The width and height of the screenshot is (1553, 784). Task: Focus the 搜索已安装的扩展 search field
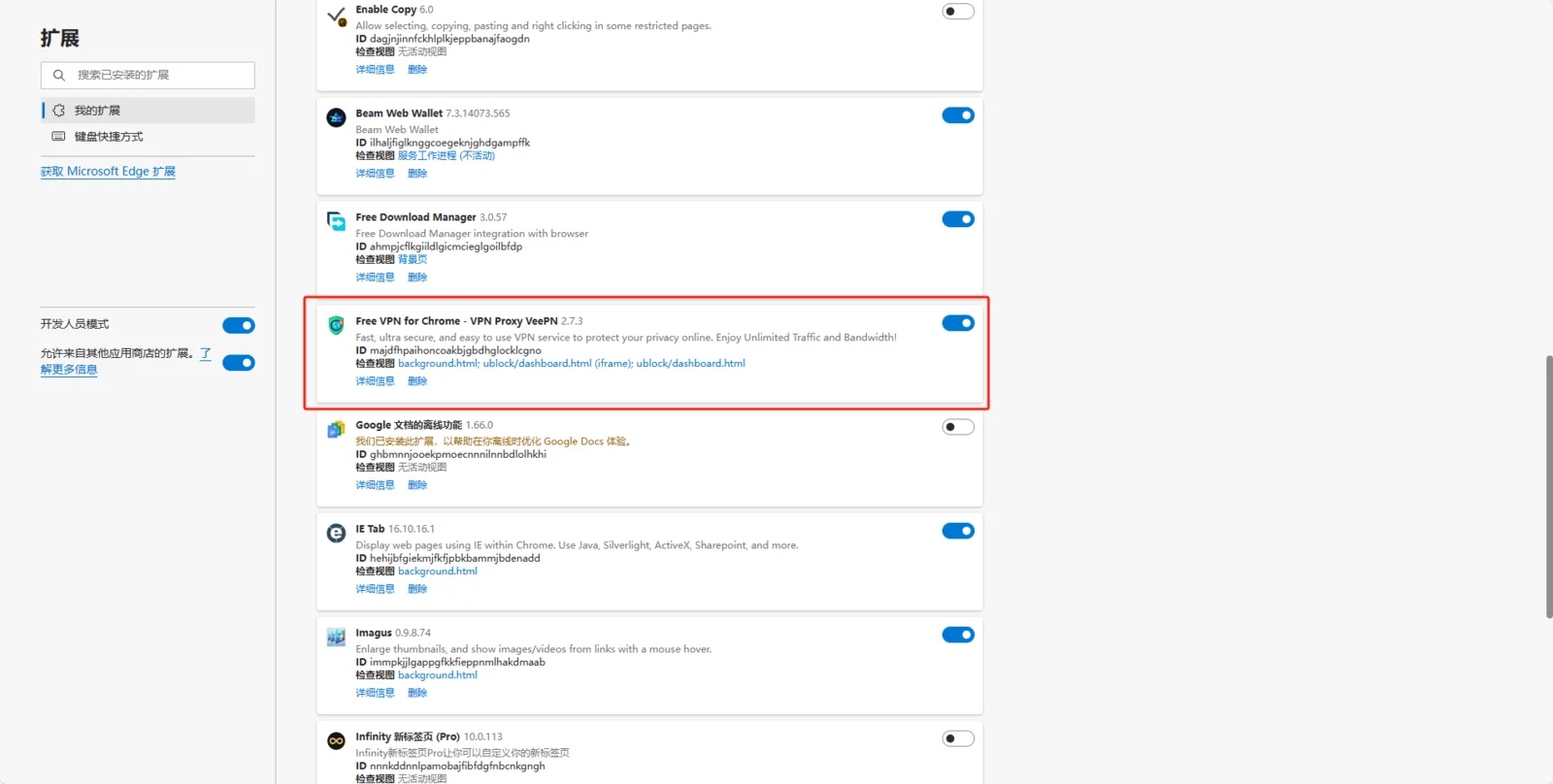[148, 75]
